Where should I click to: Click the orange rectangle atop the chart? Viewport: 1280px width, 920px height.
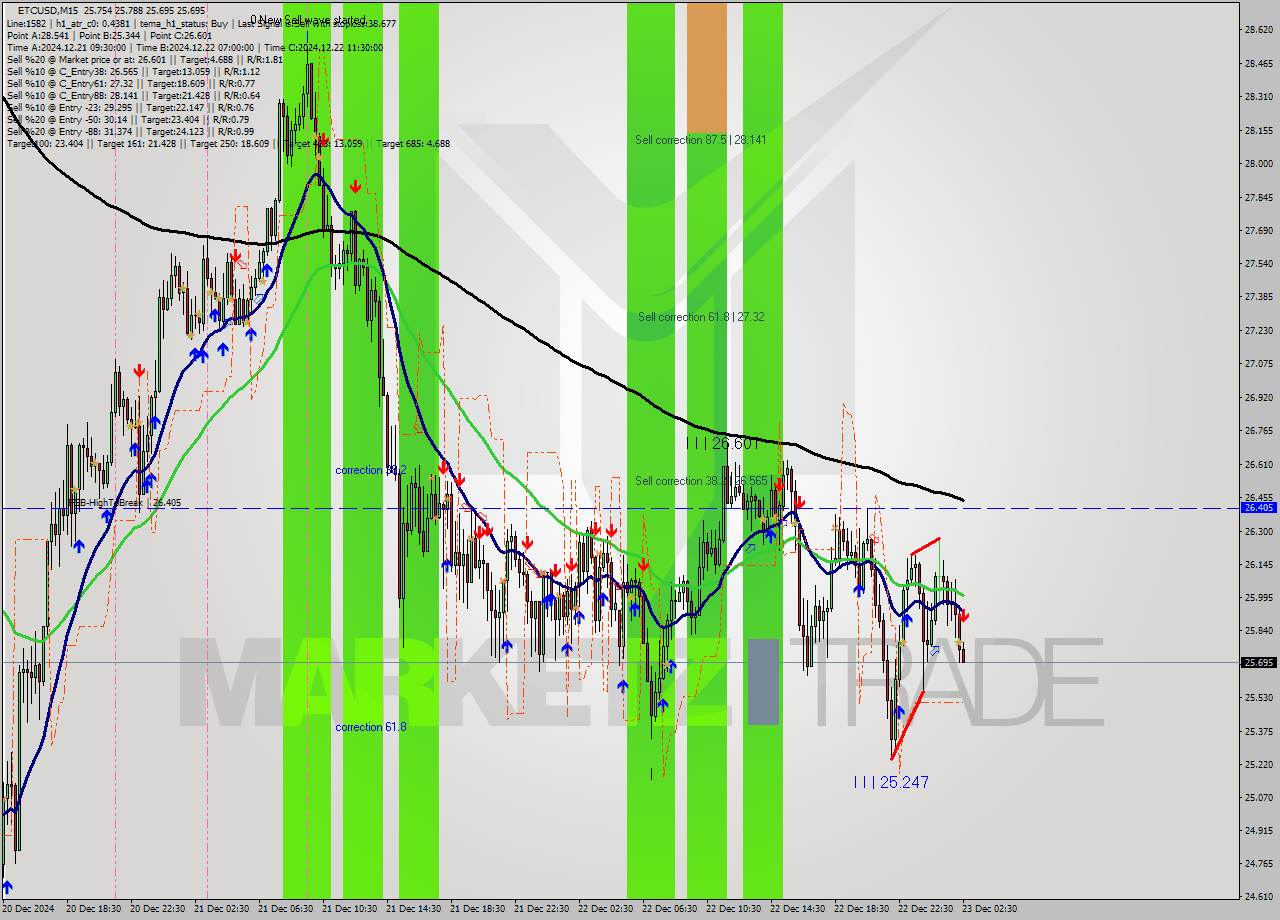click(x=707, y=68)
